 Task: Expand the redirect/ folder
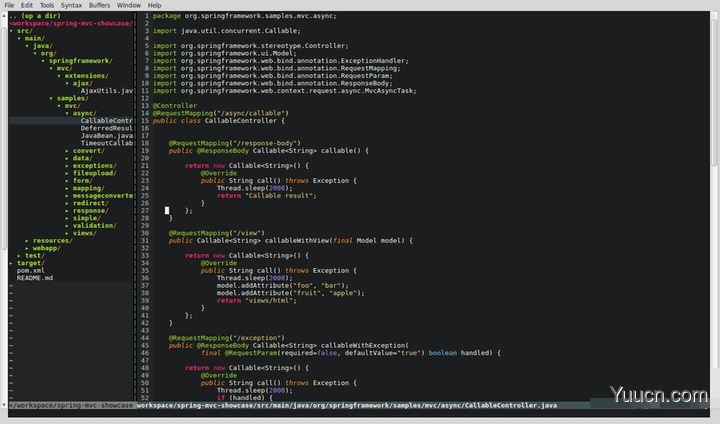tap(87, 203)
